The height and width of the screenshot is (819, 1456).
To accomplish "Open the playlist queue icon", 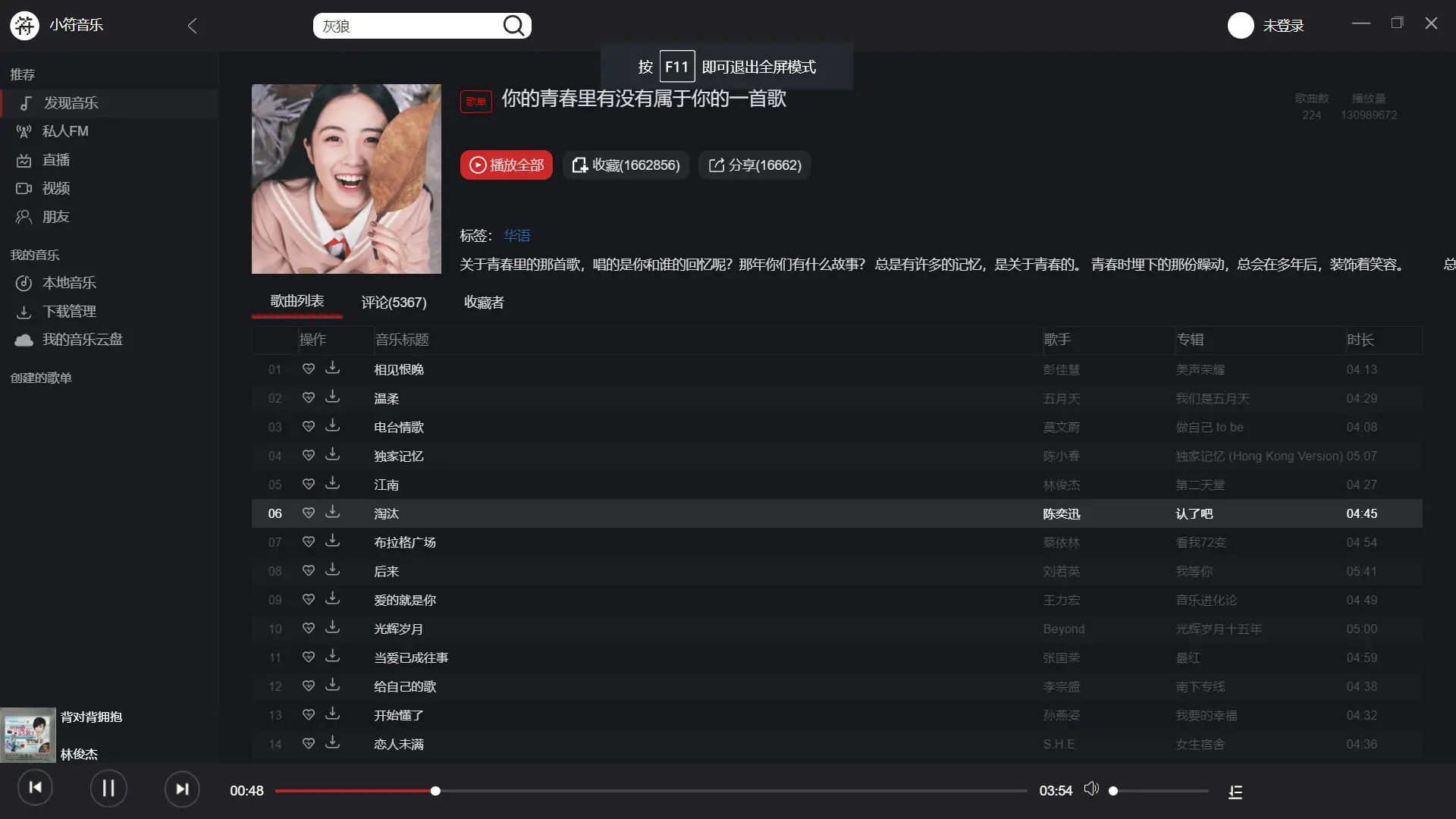I will point(1235,792).
